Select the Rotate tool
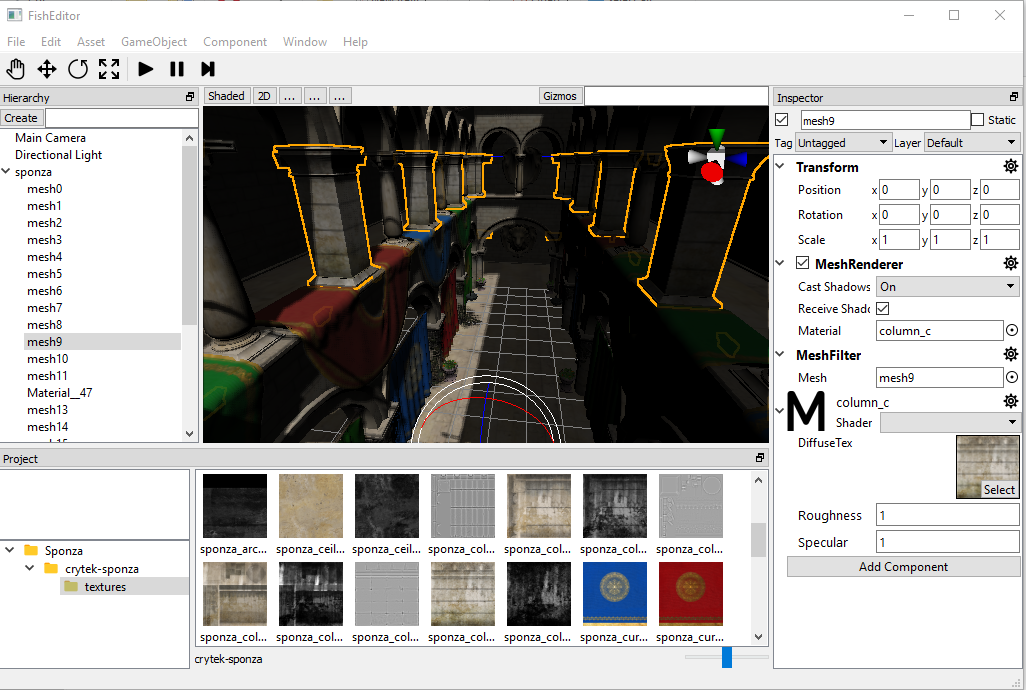Image resolution: width=1026 pixels, height=690 pixels. point(78,69)
